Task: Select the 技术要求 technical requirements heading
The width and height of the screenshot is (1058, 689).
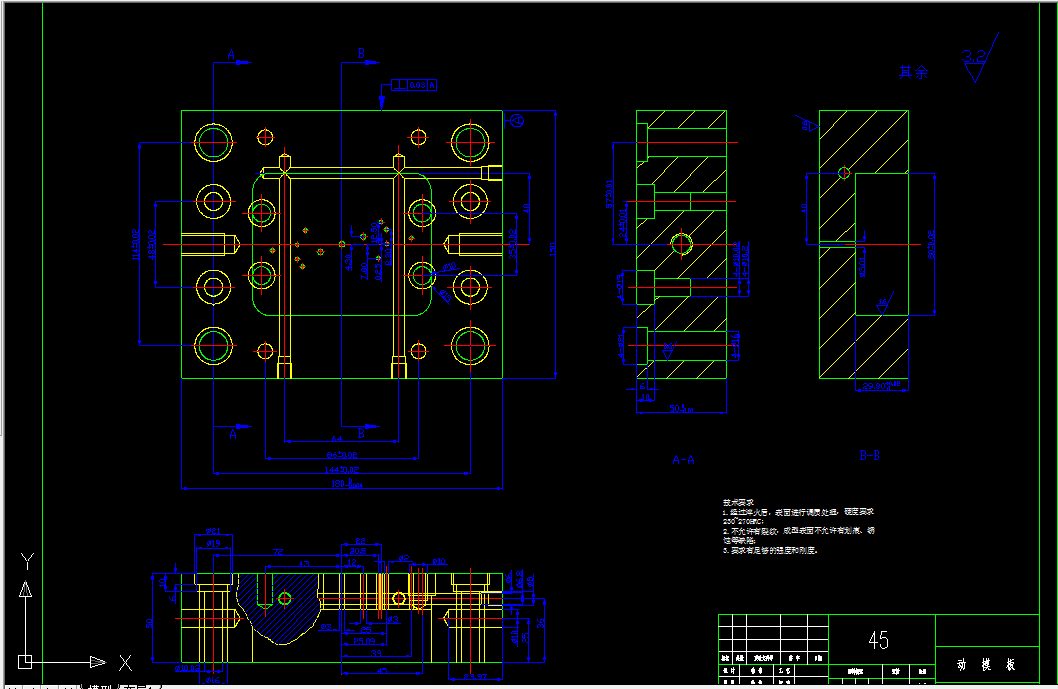Action: [738, 502]
